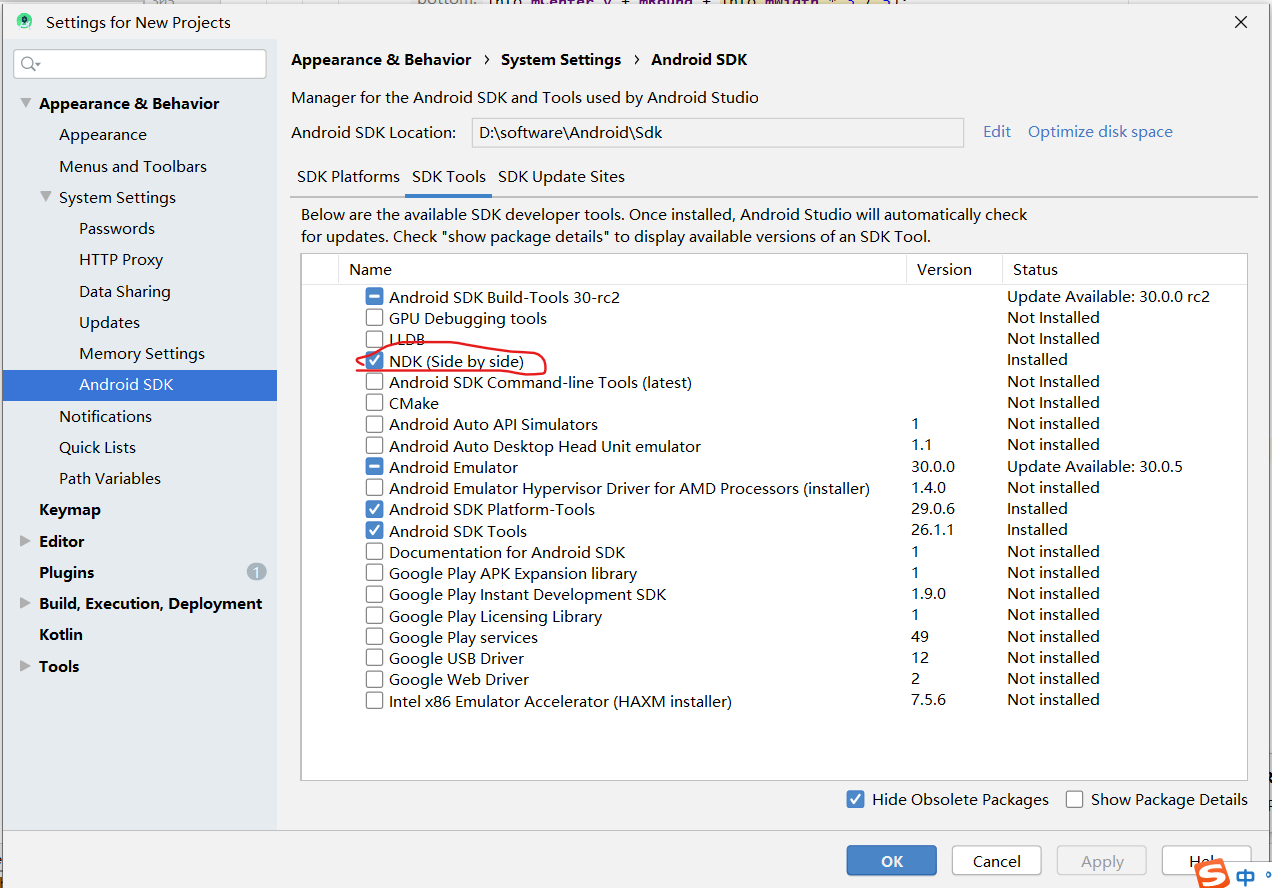Click the Plugins update count badge
The image size is (1272, 888).
[x=257, y=572]
